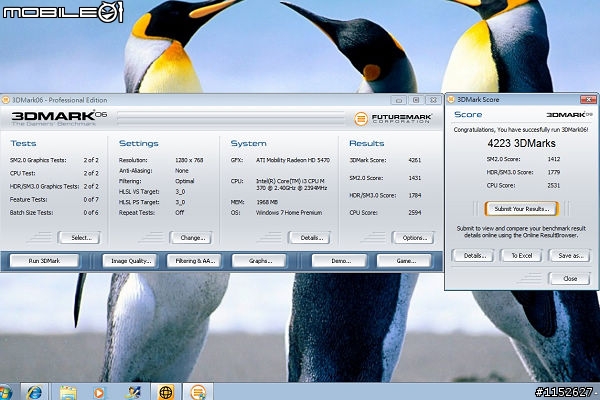Click the 3DMARK06 logo in main window
The height and width of the screenshot is (400, 600).
(x=59, y=118)
